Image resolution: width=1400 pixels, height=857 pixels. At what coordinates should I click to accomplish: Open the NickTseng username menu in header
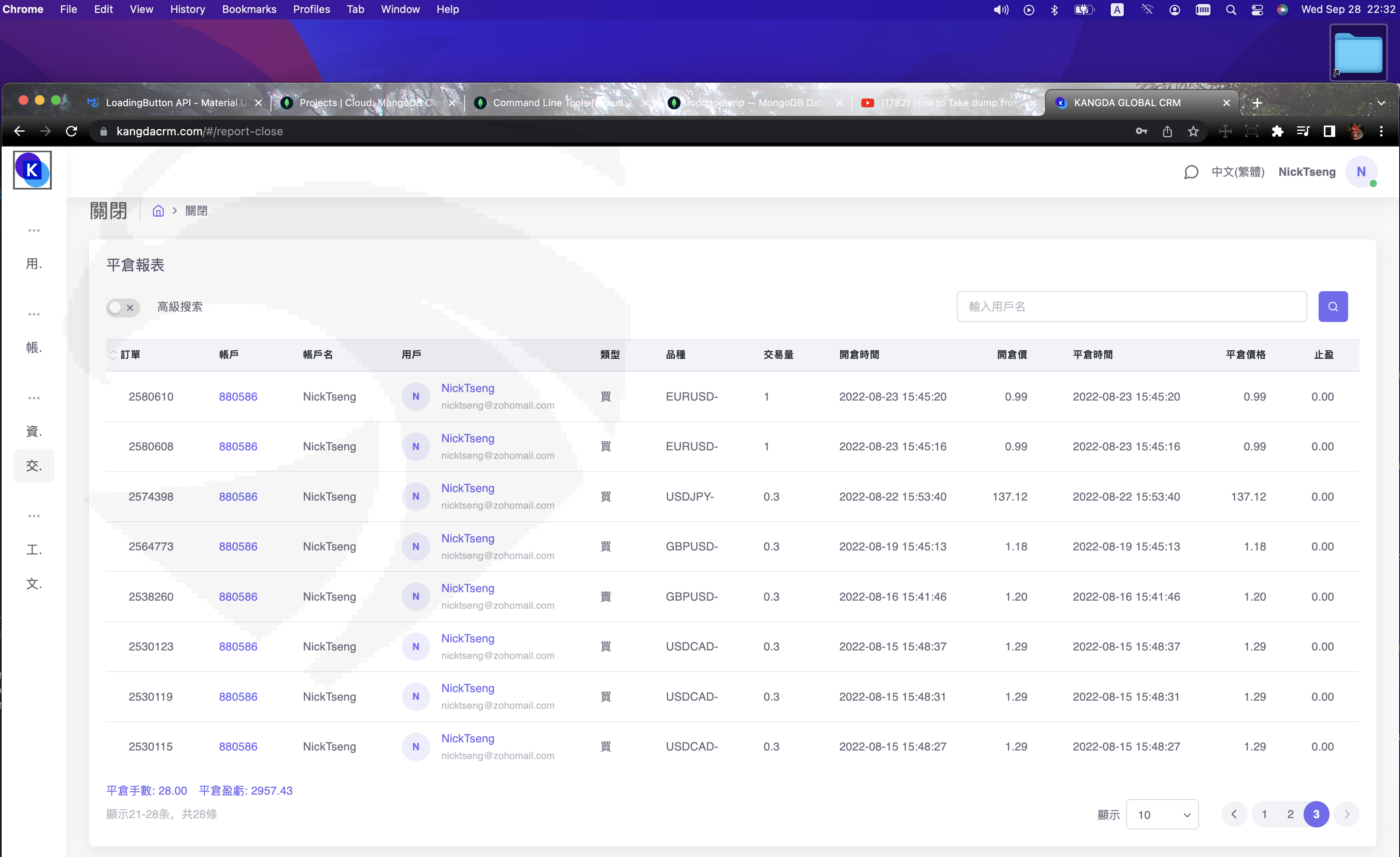[1307, 172]
